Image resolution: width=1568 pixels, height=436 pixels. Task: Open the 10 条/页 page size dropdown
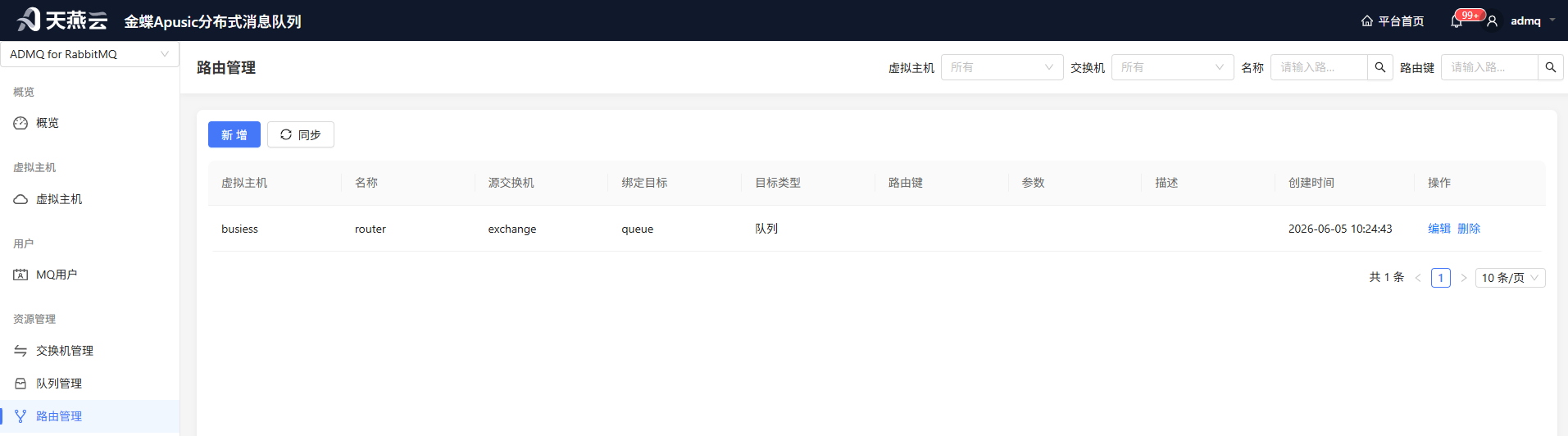(1511, 278)
